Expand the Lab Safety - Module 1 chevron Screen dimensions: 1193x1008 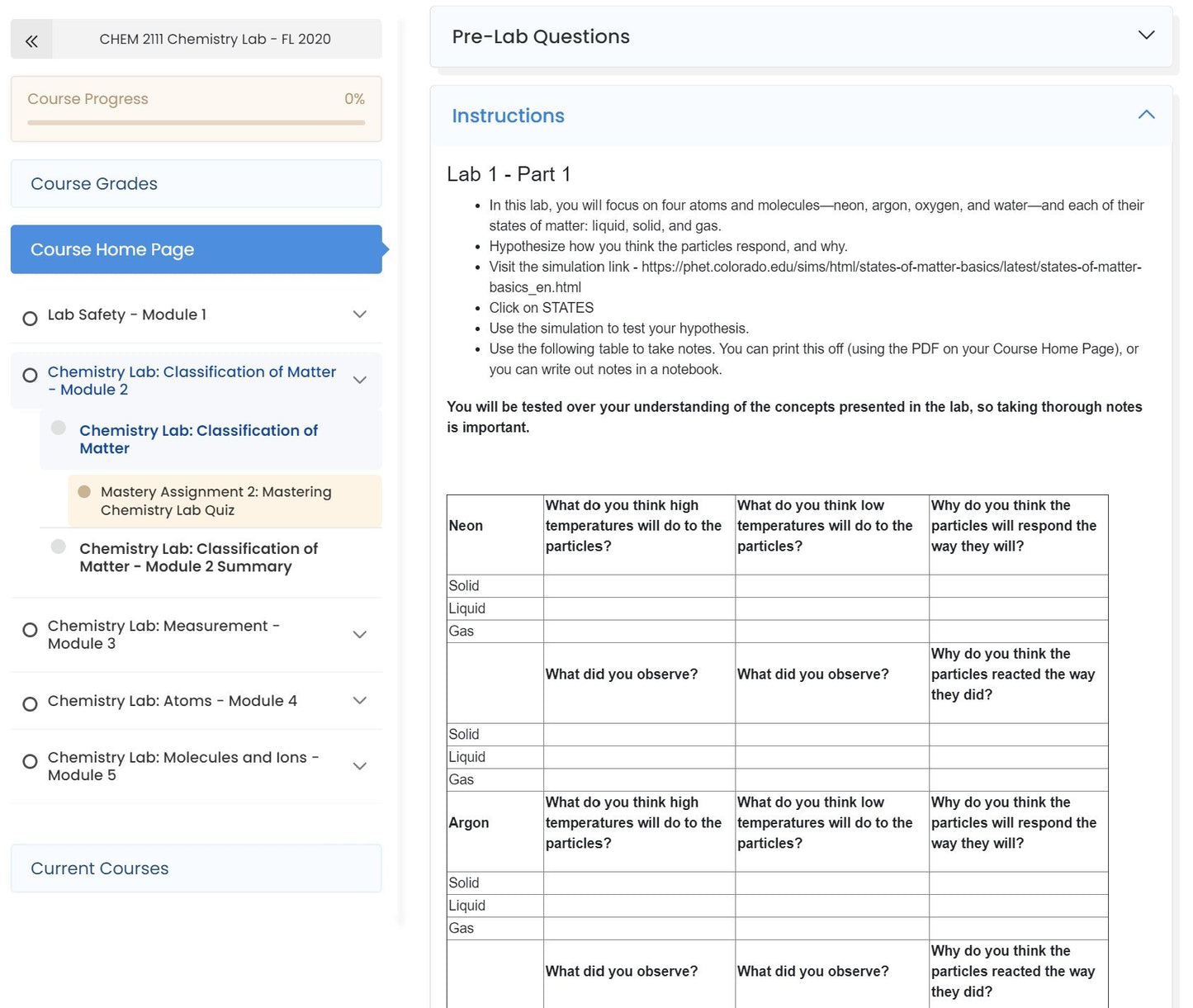[360, 315]
